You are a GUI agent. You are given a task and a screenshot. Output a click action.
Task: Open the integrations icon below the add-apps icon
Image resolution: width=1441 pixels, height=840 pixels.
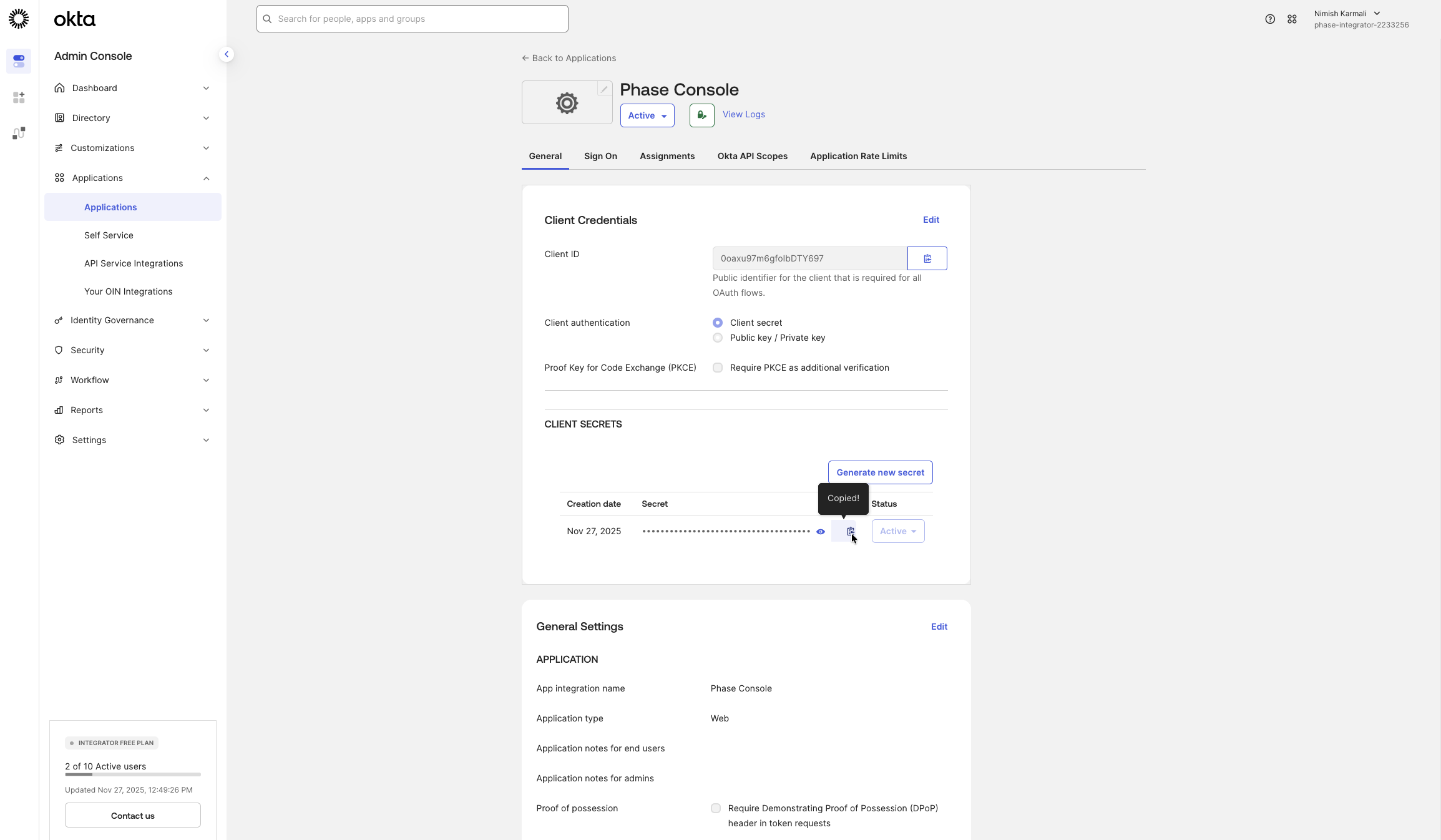19,133
